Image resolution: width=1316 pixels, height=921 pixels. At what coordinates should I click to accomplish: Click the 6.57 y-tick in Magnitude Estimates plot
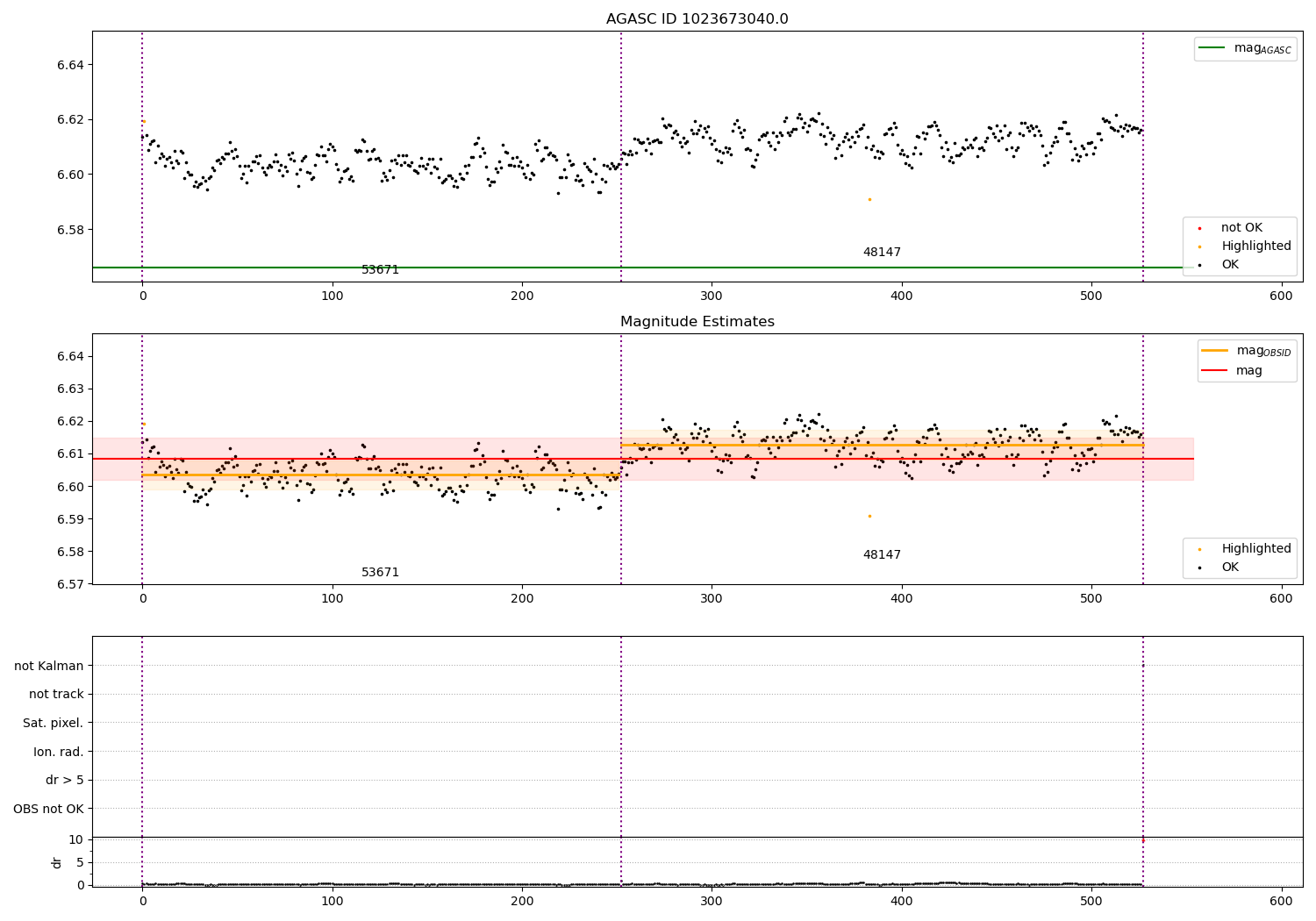coord(70,584)
